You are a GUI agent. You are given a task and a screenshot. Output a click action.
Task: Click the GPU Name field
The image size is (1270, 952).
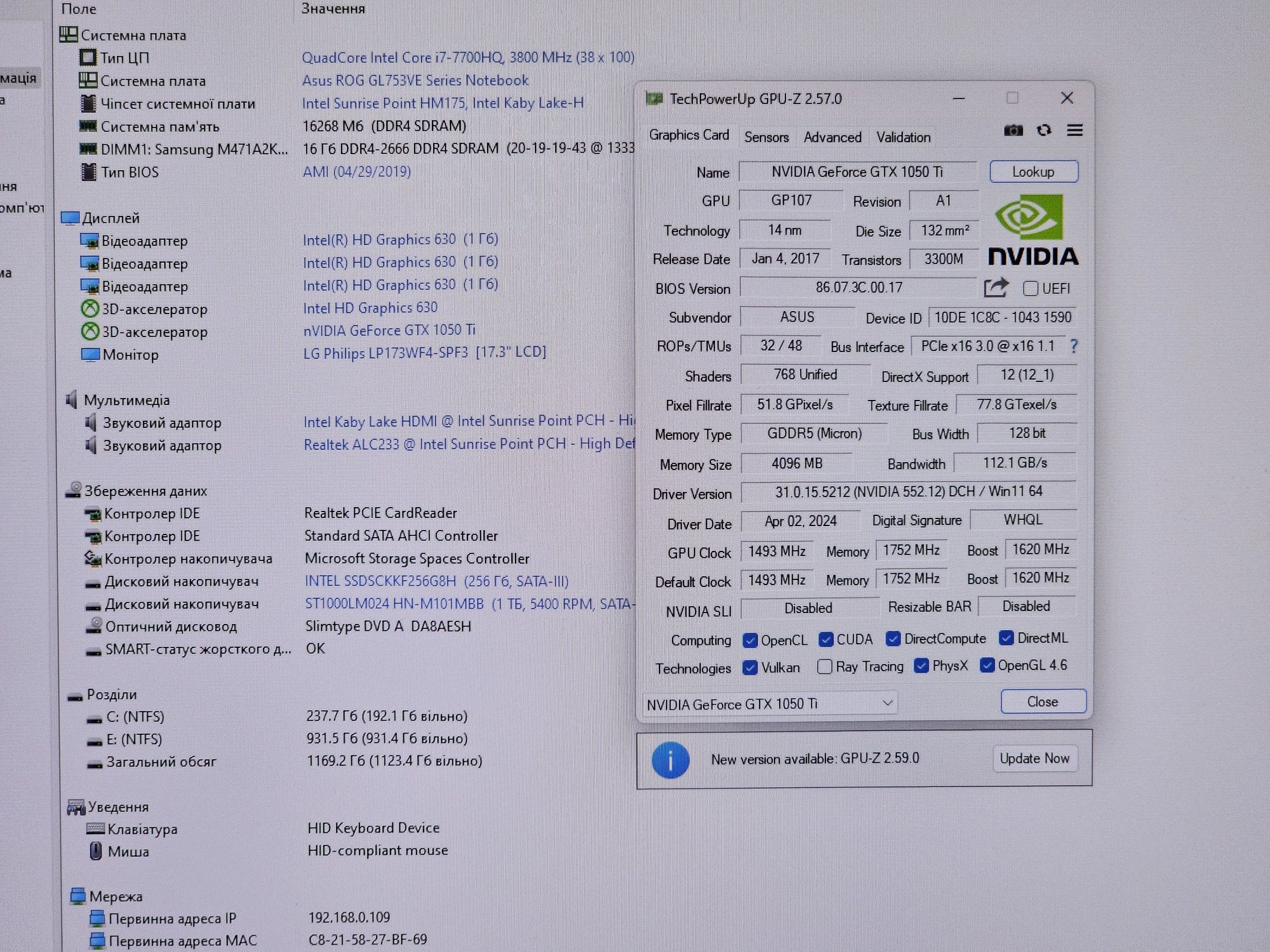coord(857,171)
